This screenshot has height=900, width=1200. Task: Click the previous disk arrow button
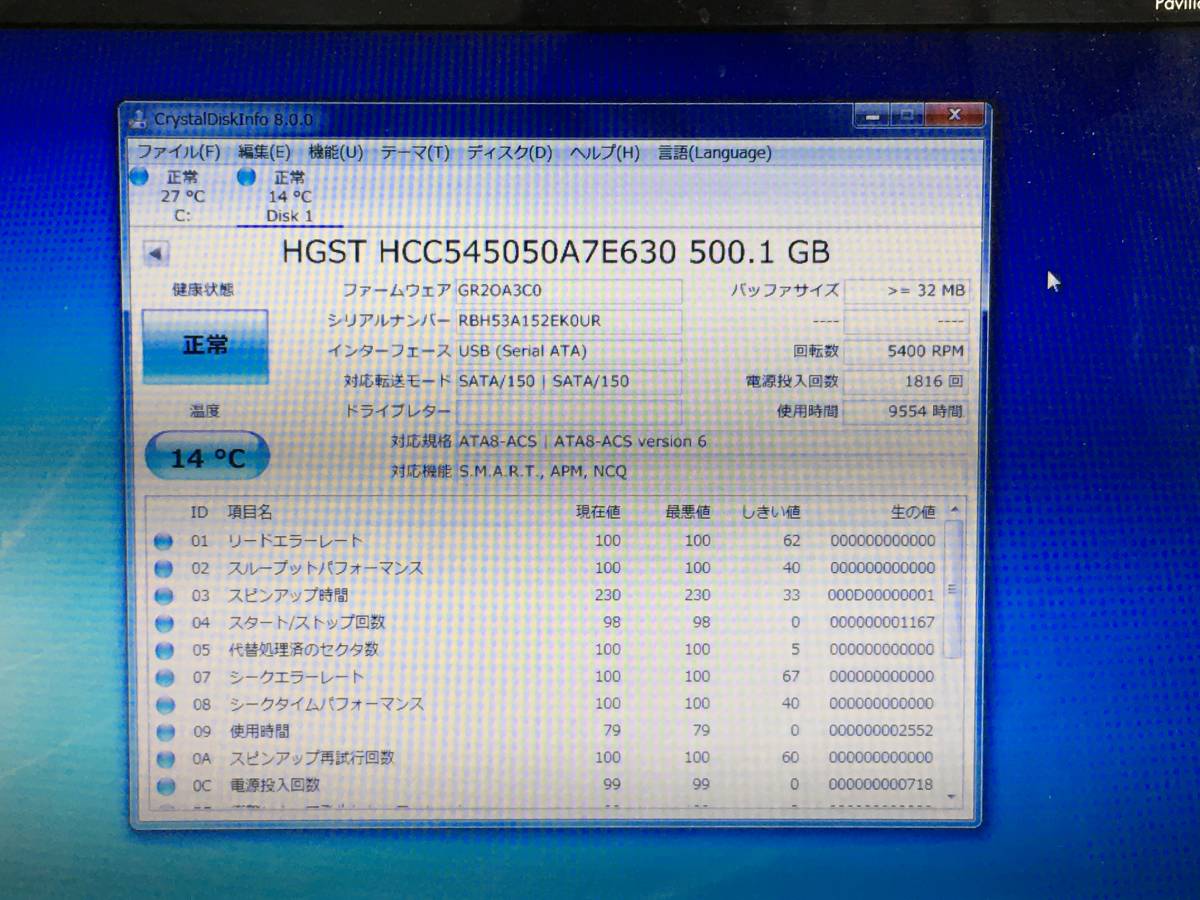coord(156,254)
